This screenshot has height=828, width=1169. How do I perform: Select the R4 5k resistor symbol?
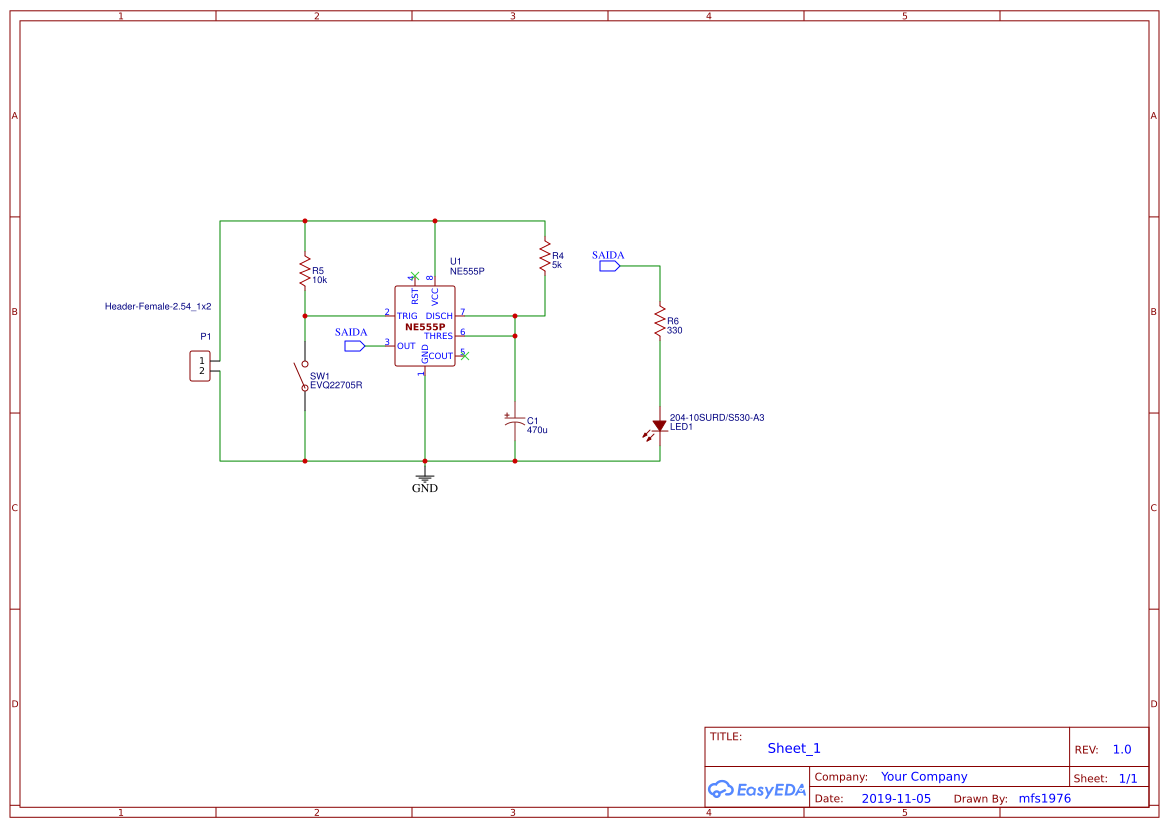tap(545, 255)
